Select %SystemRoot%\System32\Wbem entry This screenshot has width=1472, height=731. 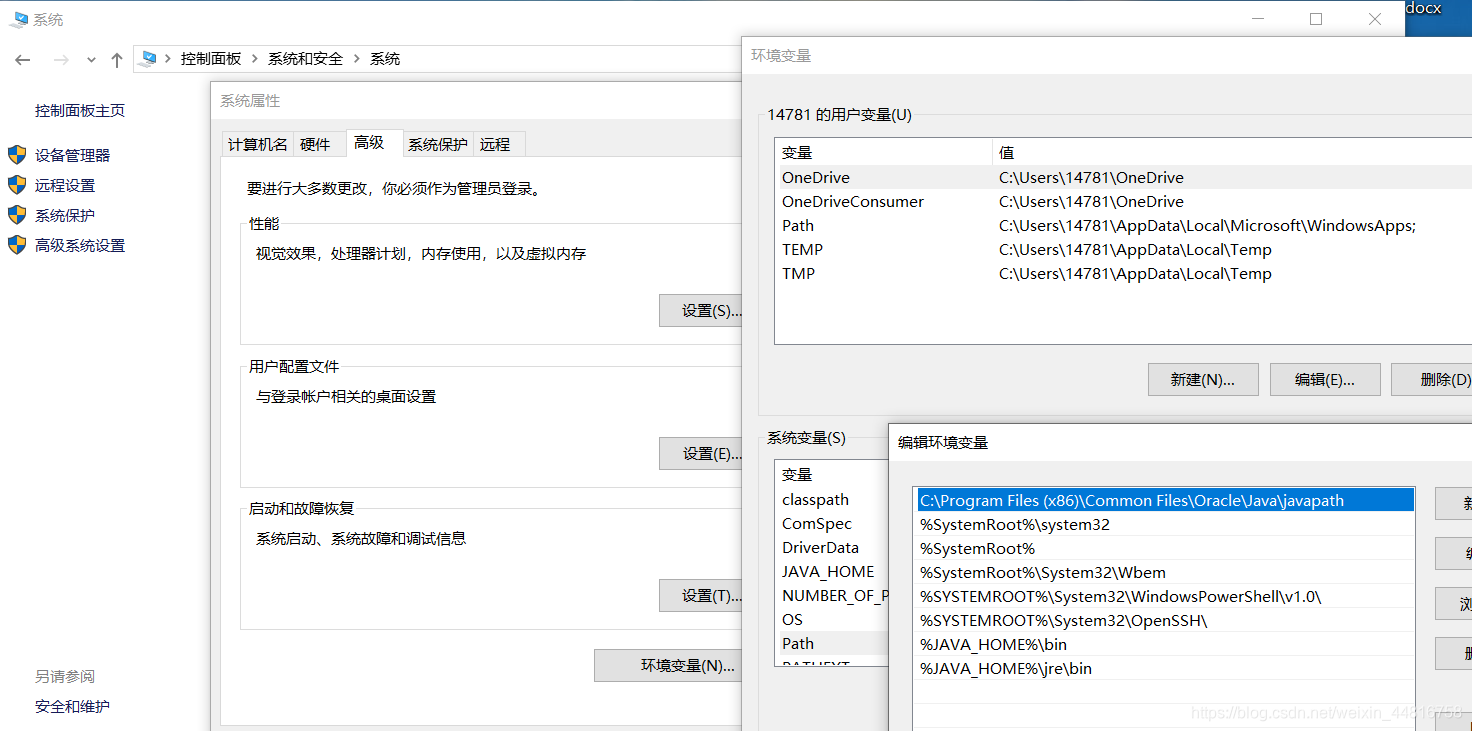[x=1165, y=573]
